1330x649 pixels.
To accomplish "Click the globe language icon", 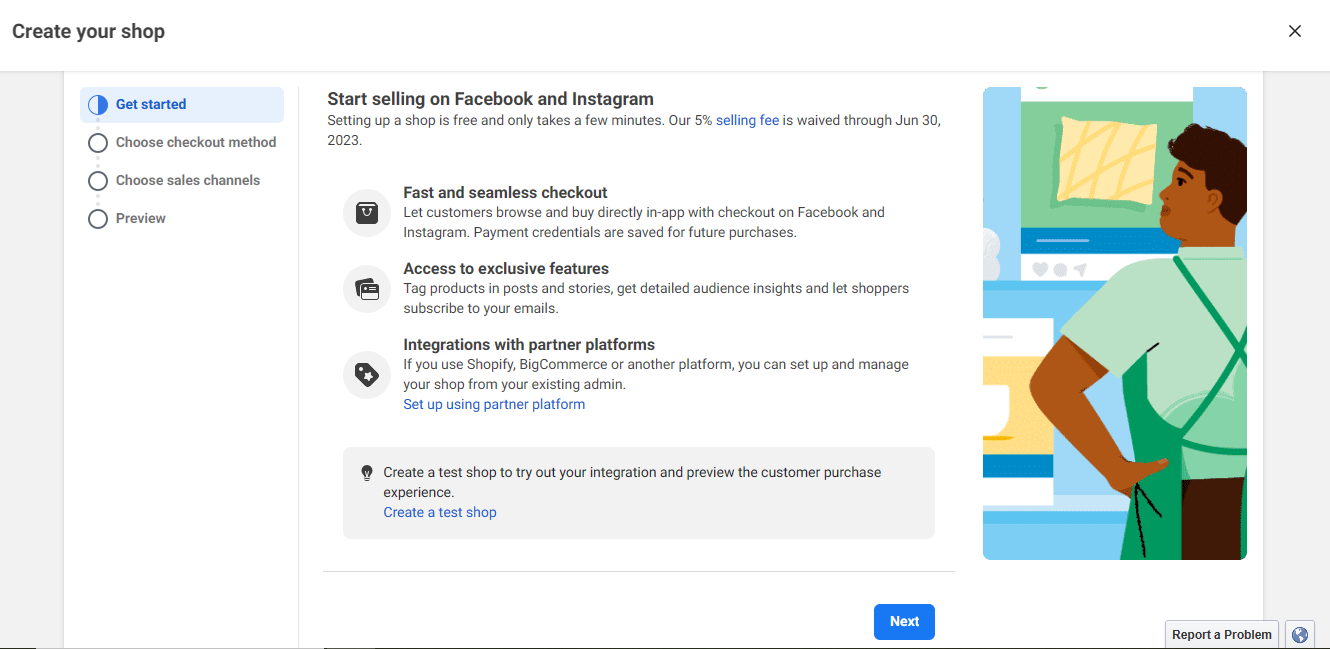I will 1299,634.
